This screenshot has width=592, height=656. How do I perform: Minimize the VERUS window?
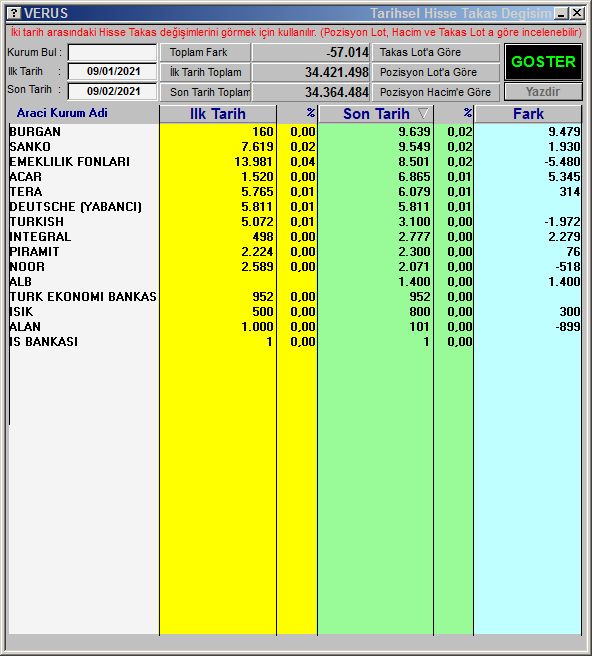click(562, 13)
